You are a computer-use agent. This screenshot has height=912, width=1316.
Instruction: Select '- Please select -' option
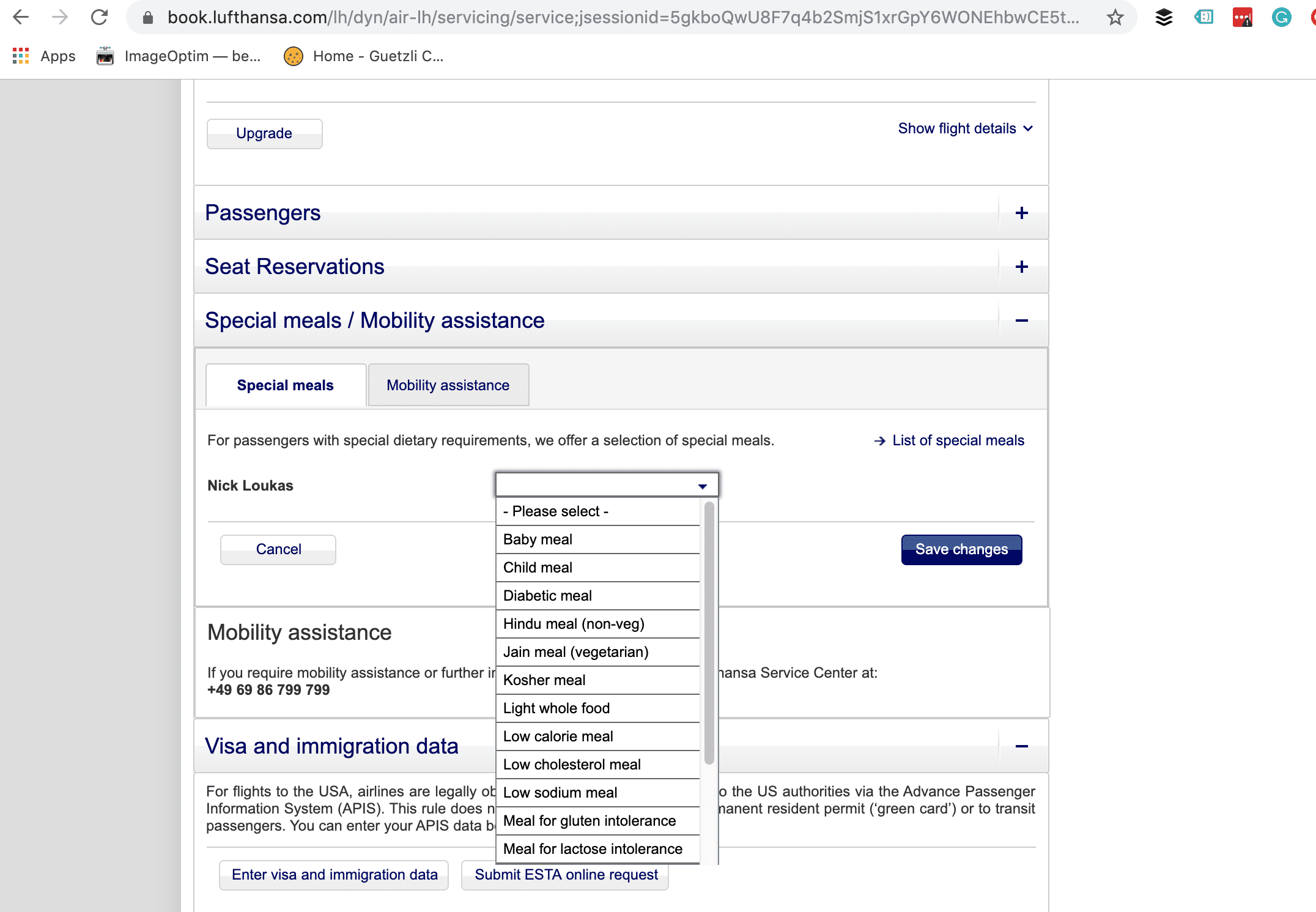click(597, 511)
